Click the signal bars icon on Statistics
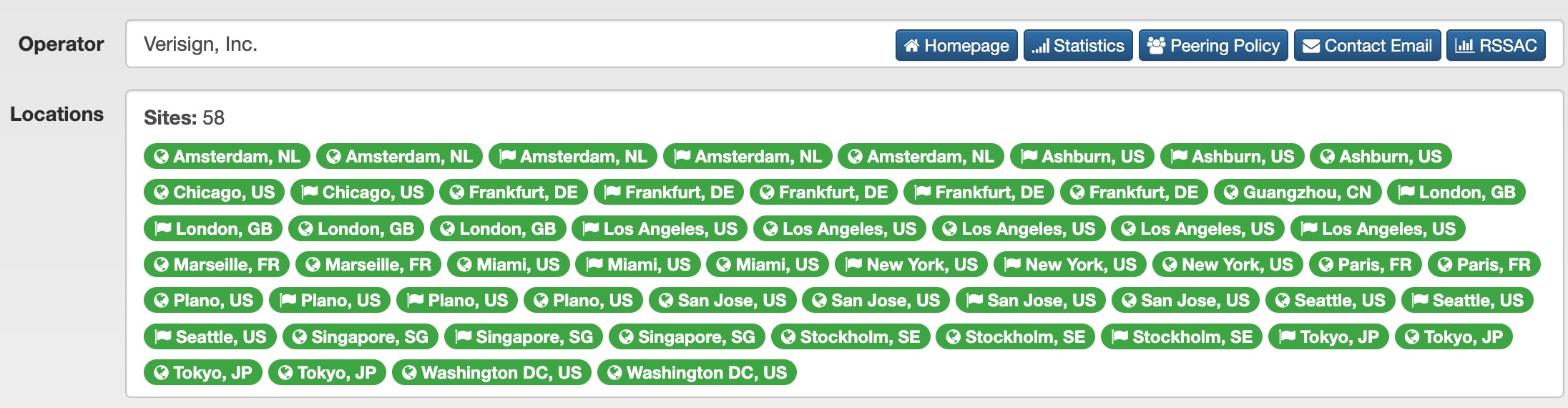Viewport: 1568px width, 408px height. tap(1040, 46)
